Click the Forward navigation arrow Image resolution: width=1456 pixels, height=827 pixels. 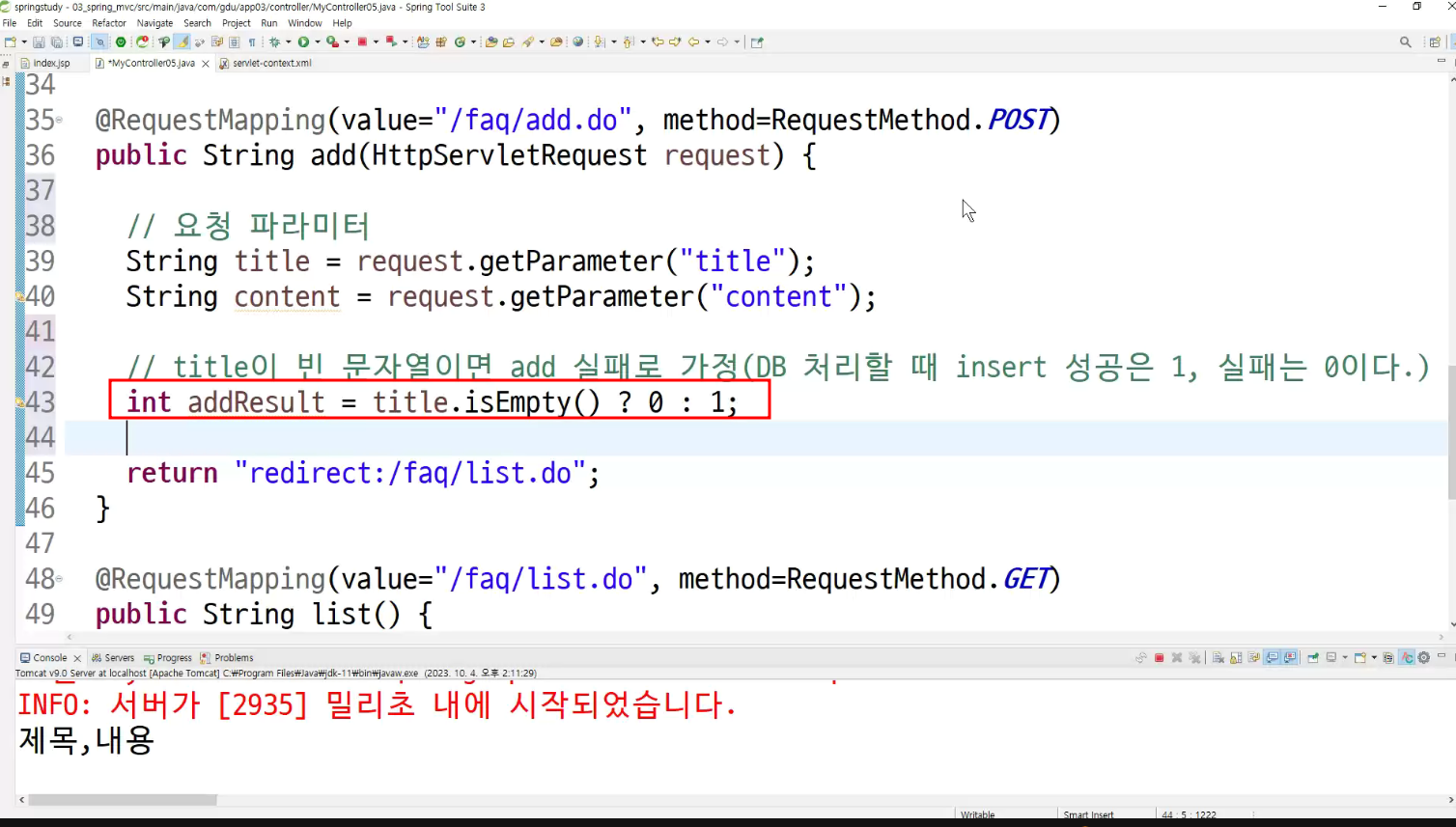coord(722,41)
